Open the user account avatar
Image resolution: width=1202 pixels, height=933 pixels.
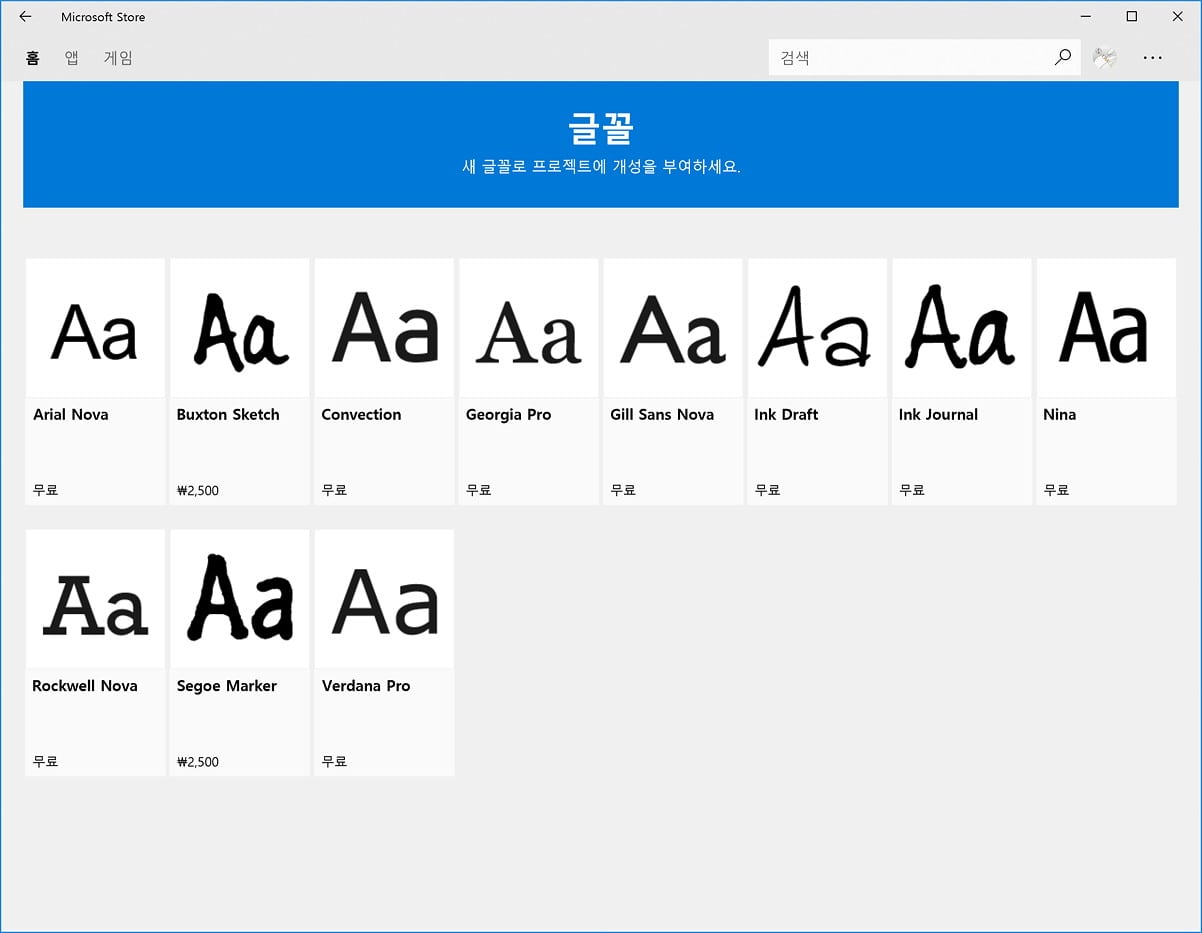click(x=1104, y=57)
